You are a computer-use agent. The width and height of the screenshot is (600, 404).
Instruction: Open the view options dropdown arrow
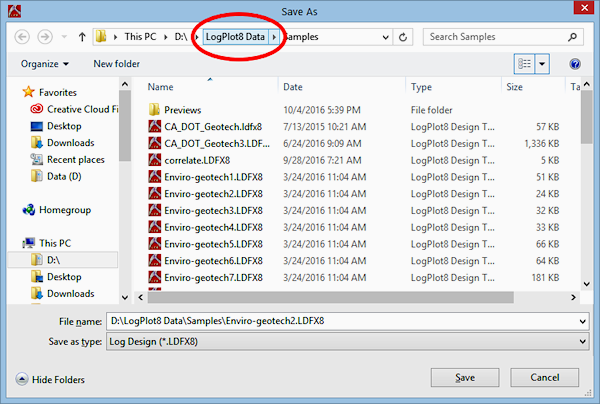click(x=543, y=64)
